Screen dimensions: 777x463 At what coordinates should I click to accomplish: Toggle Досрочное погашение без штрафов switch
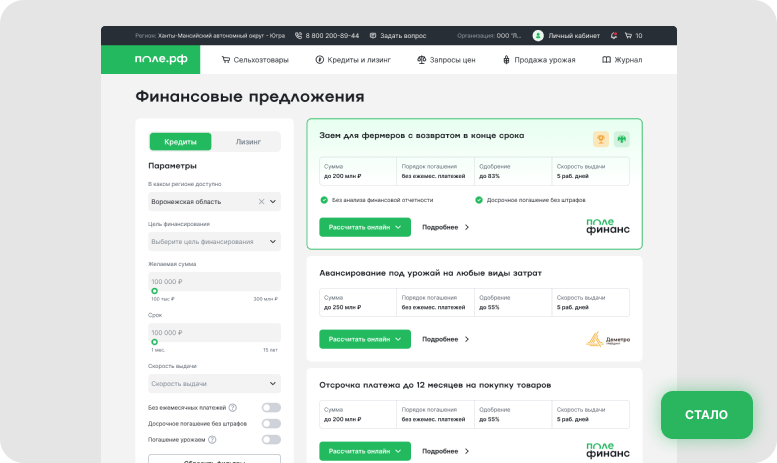point(271,423)
